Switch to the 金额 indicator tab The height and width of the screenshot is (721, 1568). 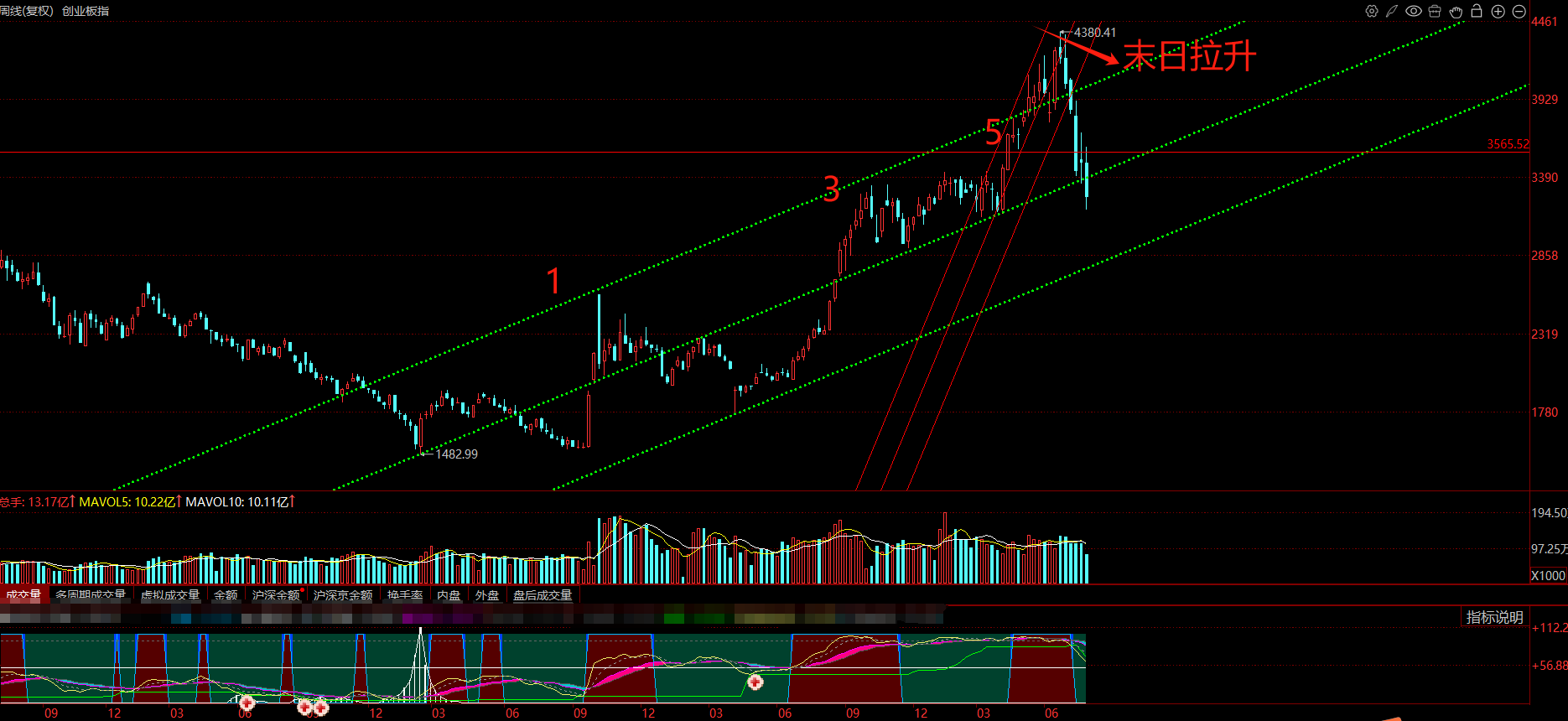[x=226, y=595]
